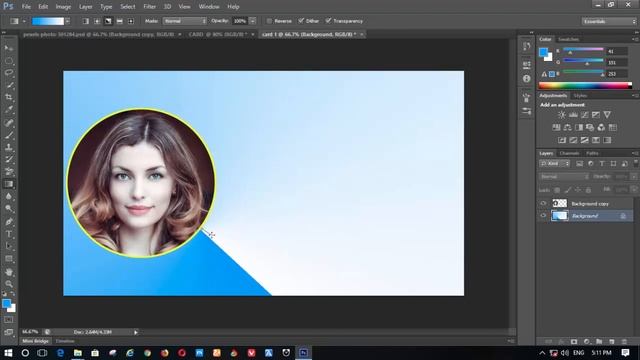Viewport: 640px width, 360px height.
Task: Open the Essentials workspace dropdown
Action: pos(609,21)
